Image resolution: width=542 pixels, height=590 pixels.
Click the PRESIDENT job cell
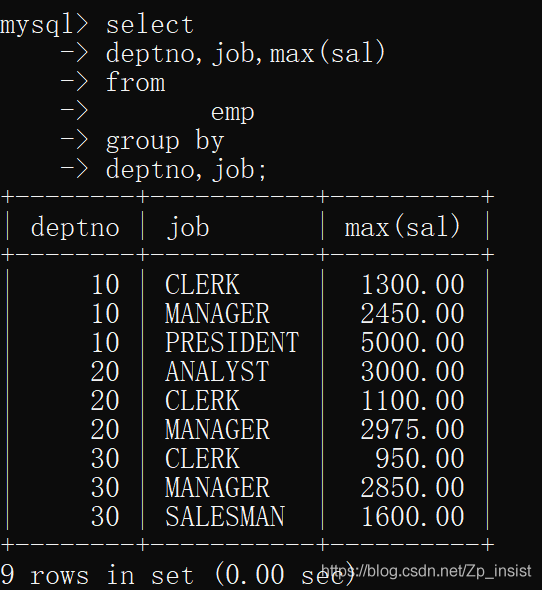pos(232,342)
